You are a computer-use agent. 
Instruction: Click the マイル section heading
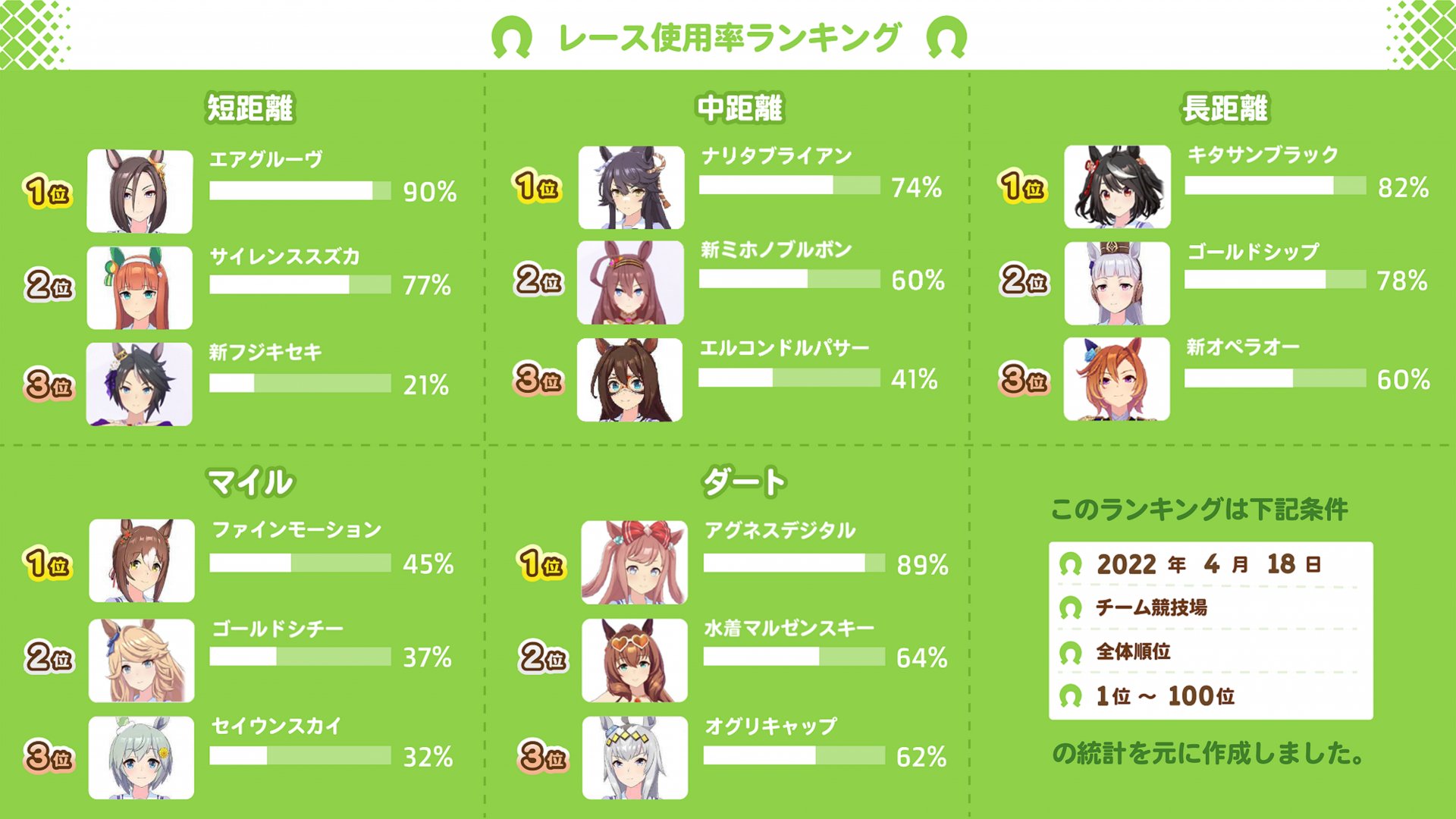[250, 482]
